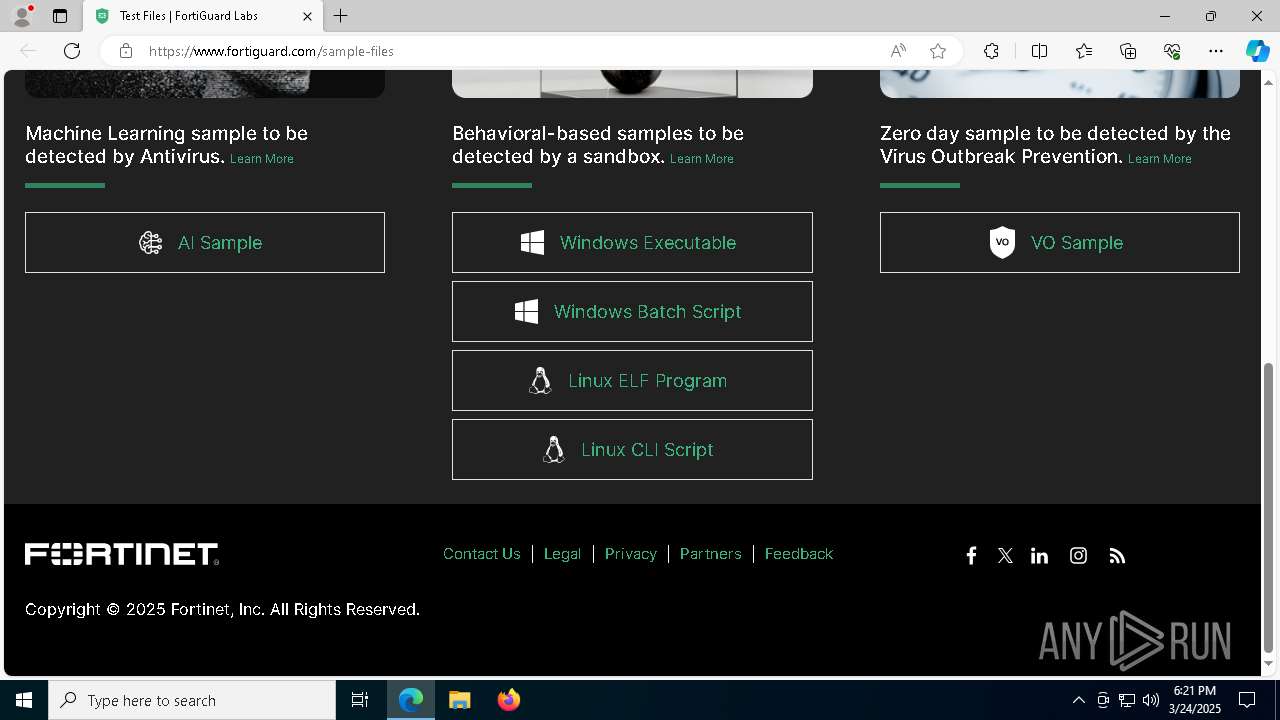Image resolution: width=1280 pixels, height=720 pixels.
Task: Open Fortinet's LinkedIn icon
Action: click(1040, 555)
